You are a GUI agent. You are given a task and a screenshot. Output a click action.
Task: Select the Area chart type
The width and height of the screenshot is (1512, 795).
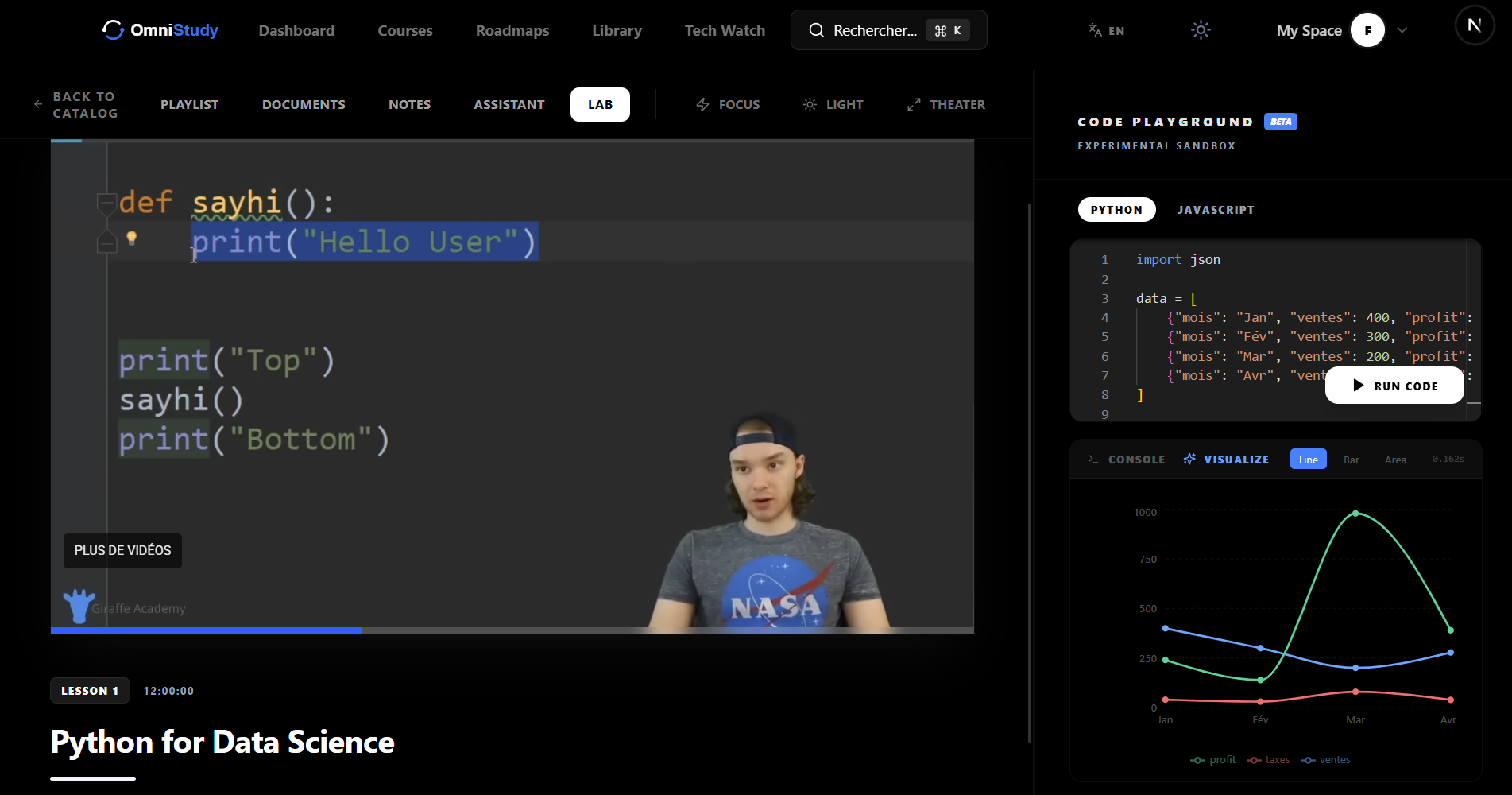coord(1394,460)
